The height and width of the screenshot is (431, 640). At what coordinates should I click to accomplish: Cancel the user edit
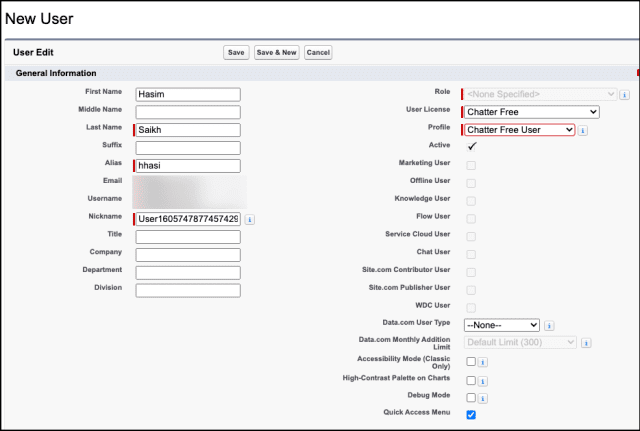318,52
